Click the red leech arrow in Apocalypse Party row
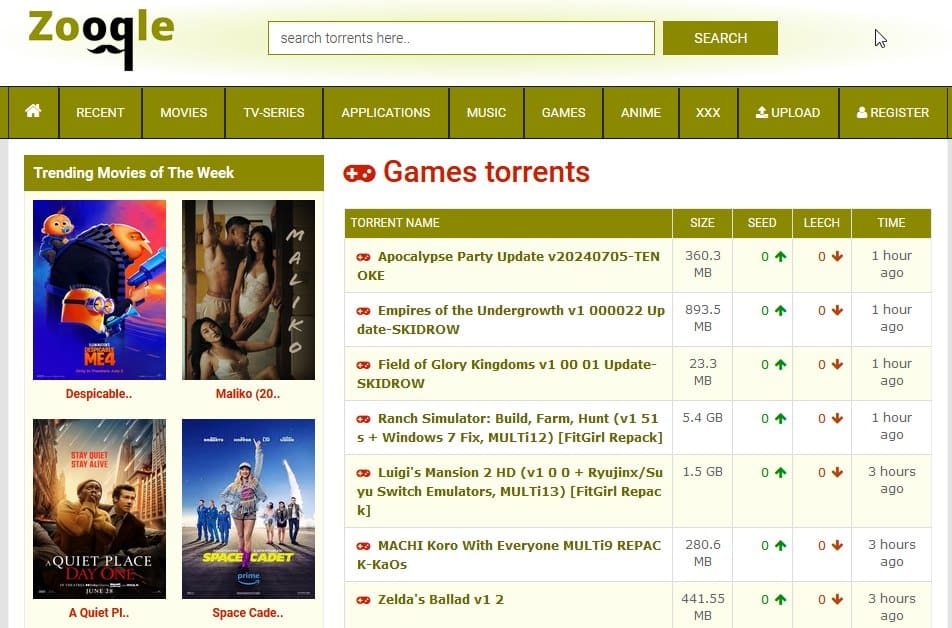 coord(838,256)
